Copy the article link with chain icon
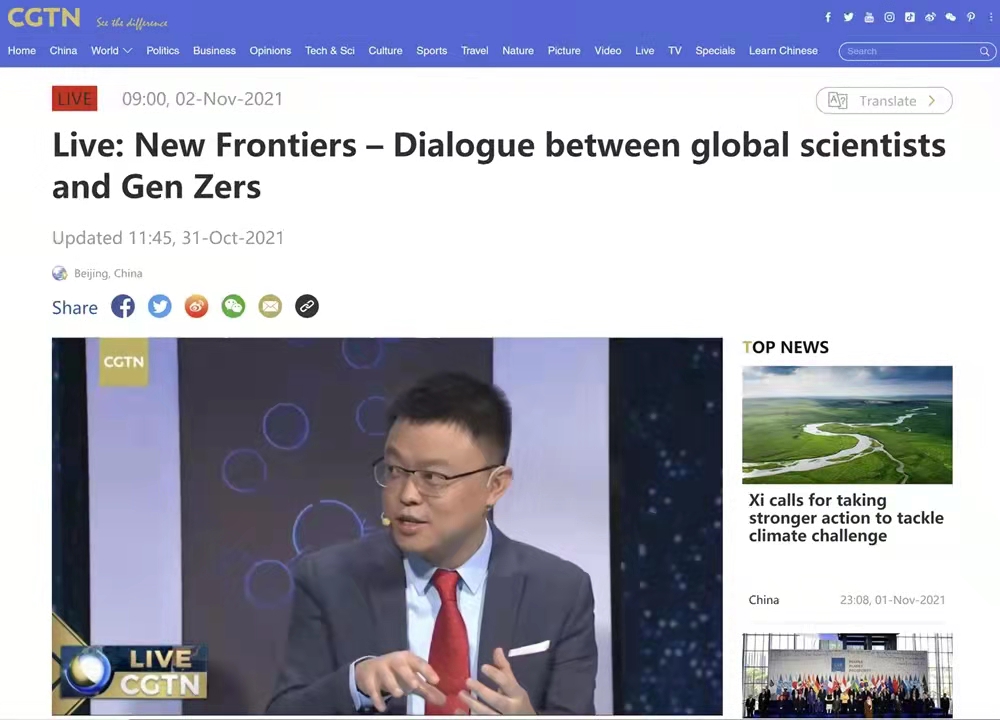The width and height of the screenshot is (1000, 720). click(x=307, y=306)
